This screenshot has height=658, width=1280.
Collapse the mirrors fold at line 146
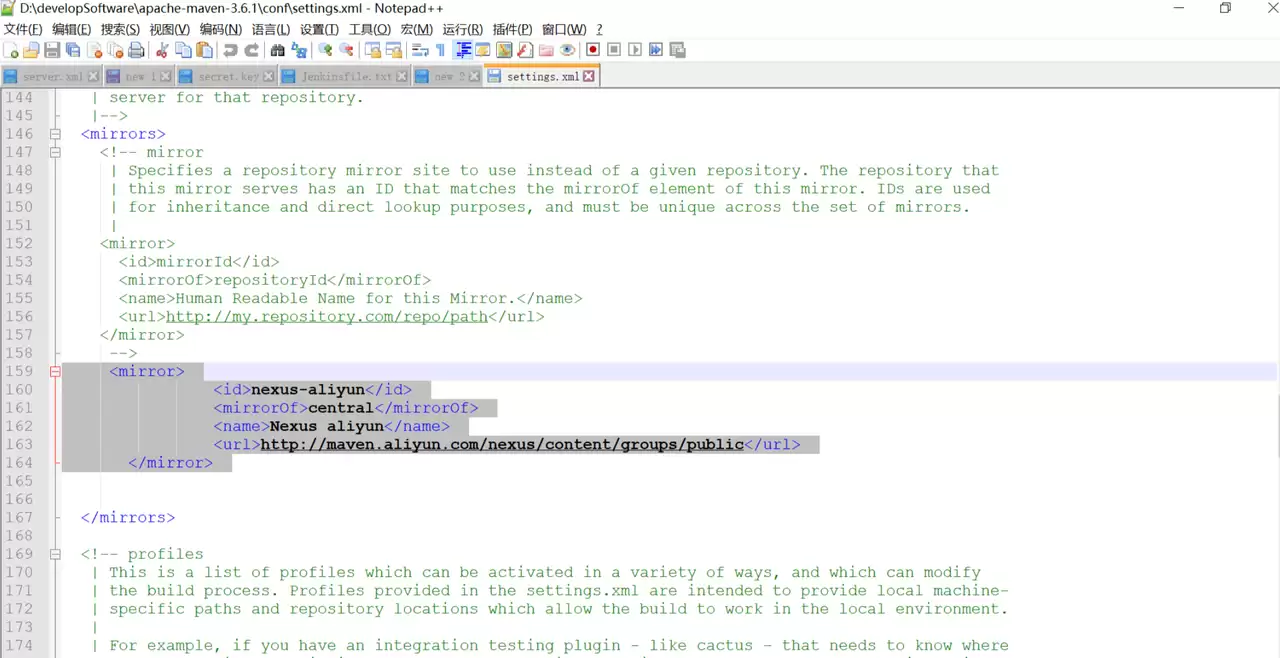pyautogui.click(x=56, y=134)
